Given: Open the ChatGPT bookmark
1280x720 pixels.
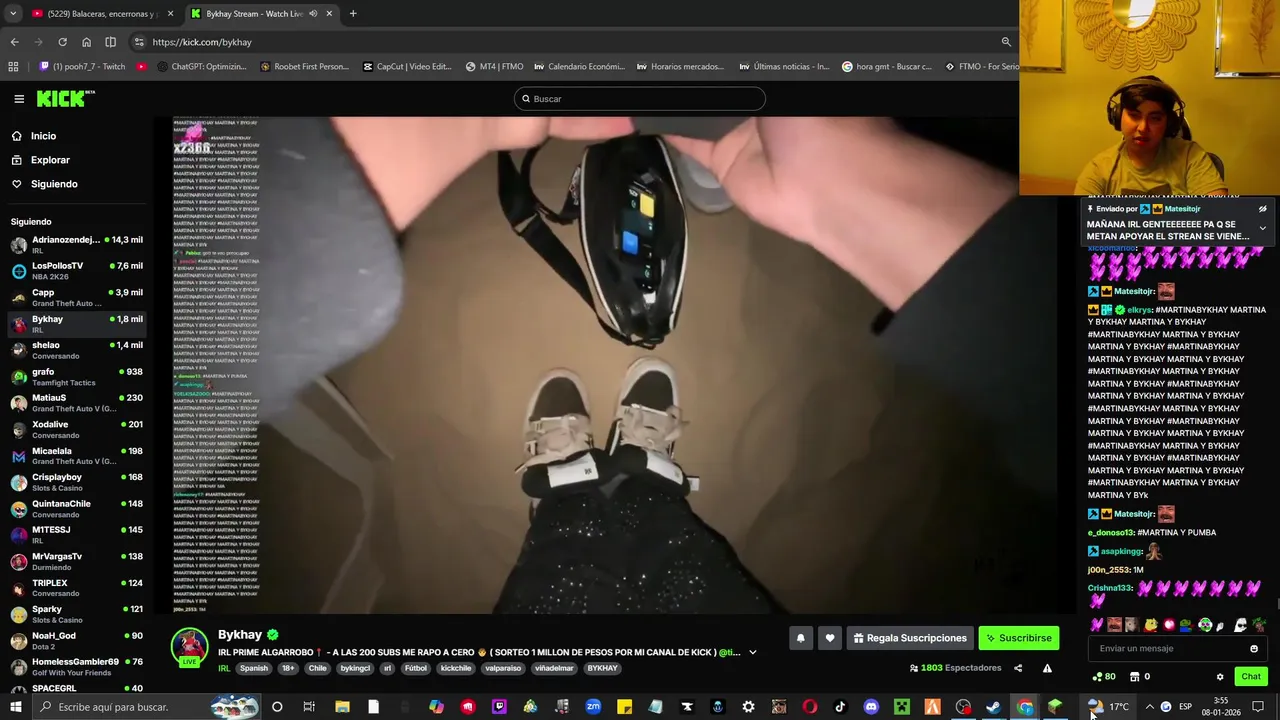Looking at the screenshot, I should click(x=201, y=67).
